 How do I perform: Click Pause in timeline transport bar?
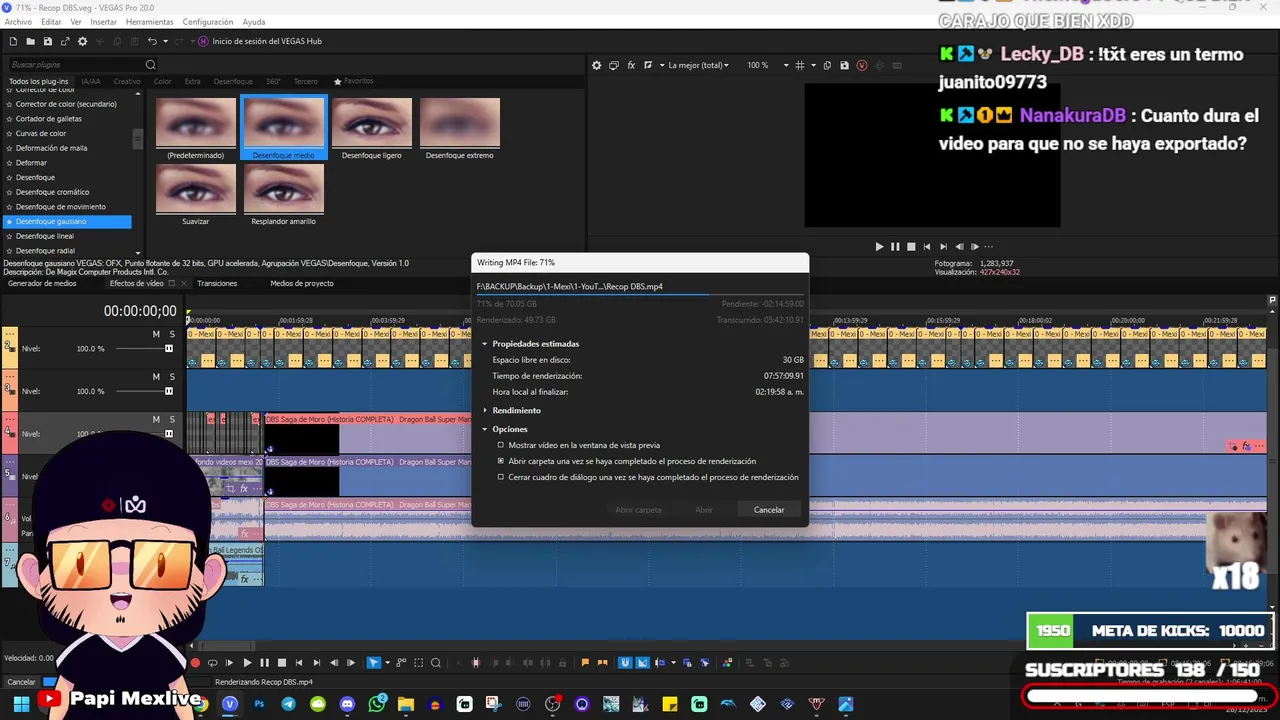click(x=264, y=662)
